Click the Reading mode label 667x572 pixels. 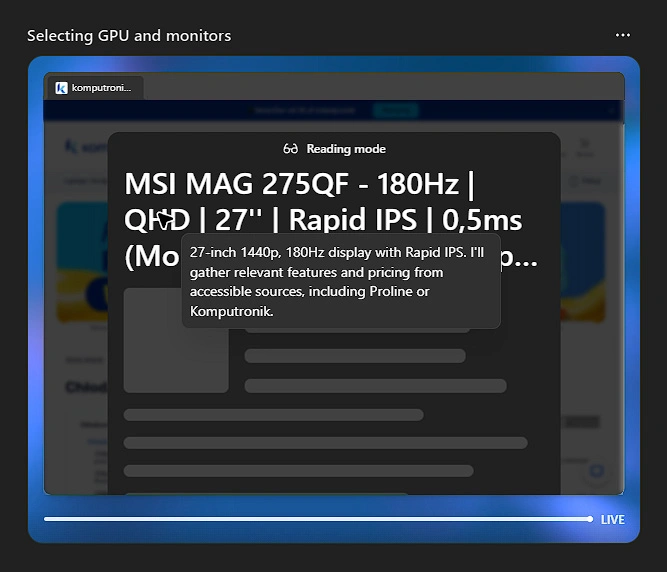point(346,149)
